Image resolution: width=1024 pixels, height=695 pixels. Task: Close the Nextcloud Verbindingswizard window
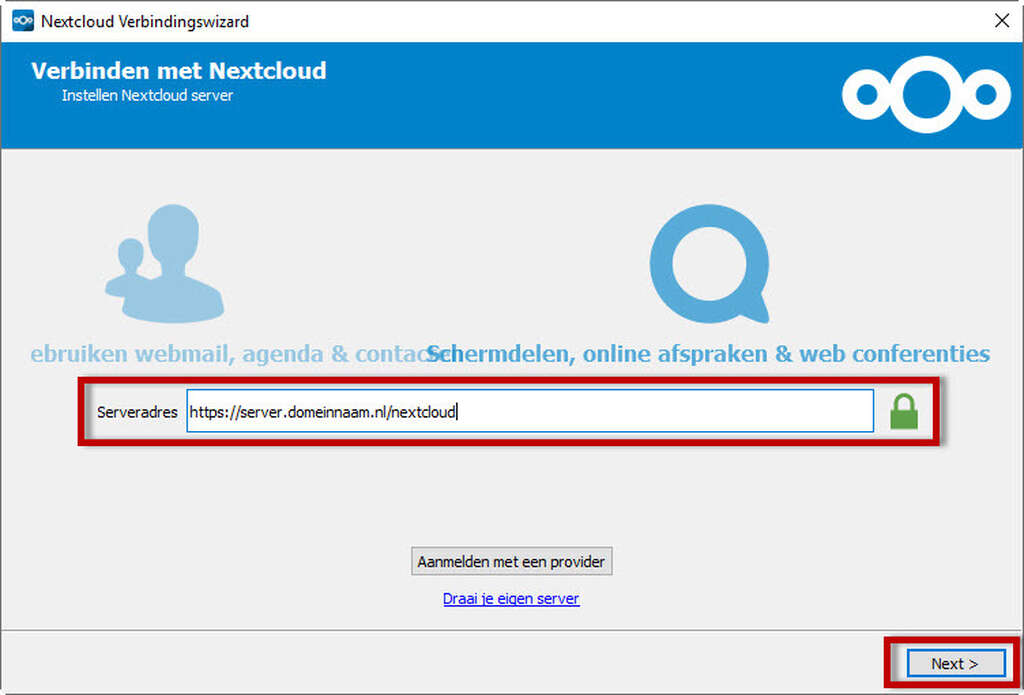coord(1002,21)
